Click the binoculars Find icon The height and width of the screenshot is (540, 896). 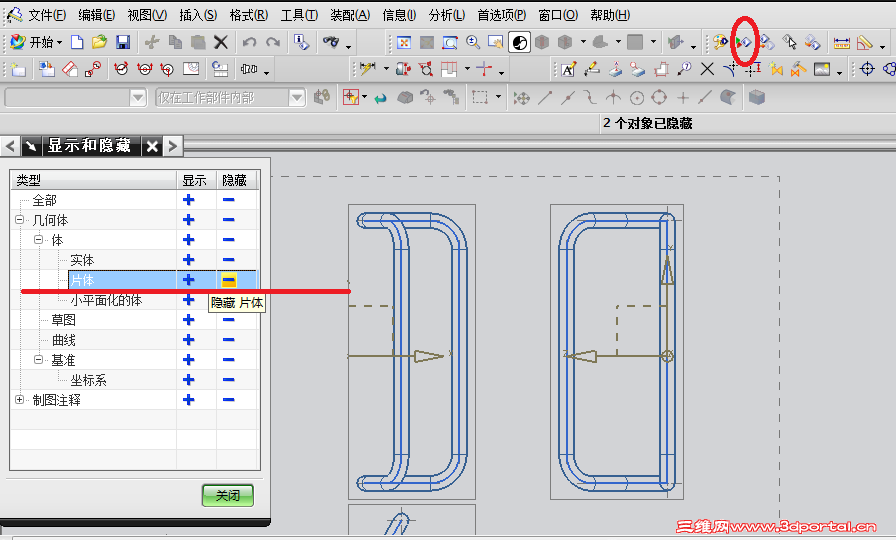331,42
